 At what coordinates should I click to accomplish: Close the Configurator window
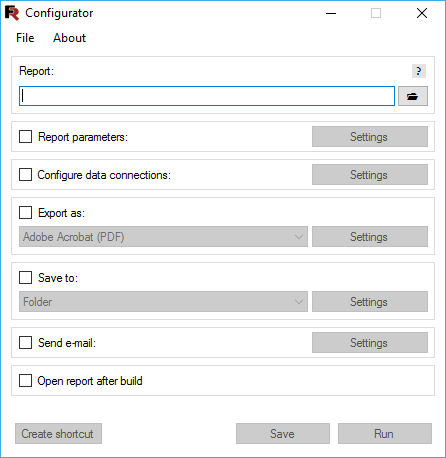(422, 13)
